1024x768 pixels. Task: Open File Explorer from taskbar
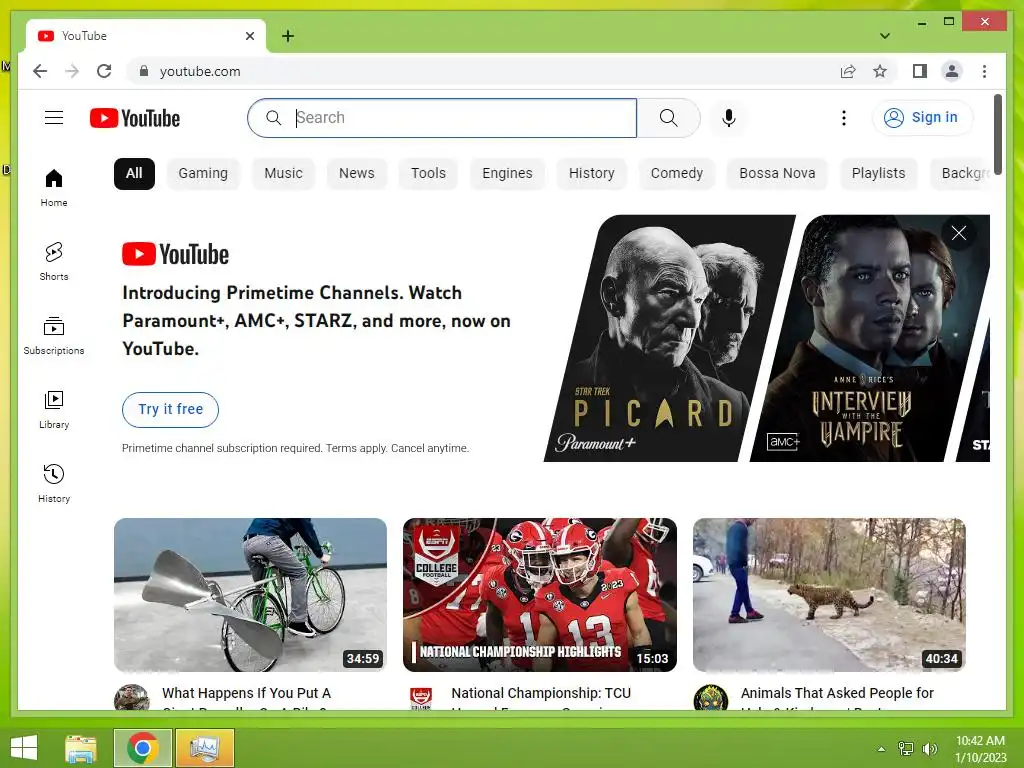[x=81, y=748]
